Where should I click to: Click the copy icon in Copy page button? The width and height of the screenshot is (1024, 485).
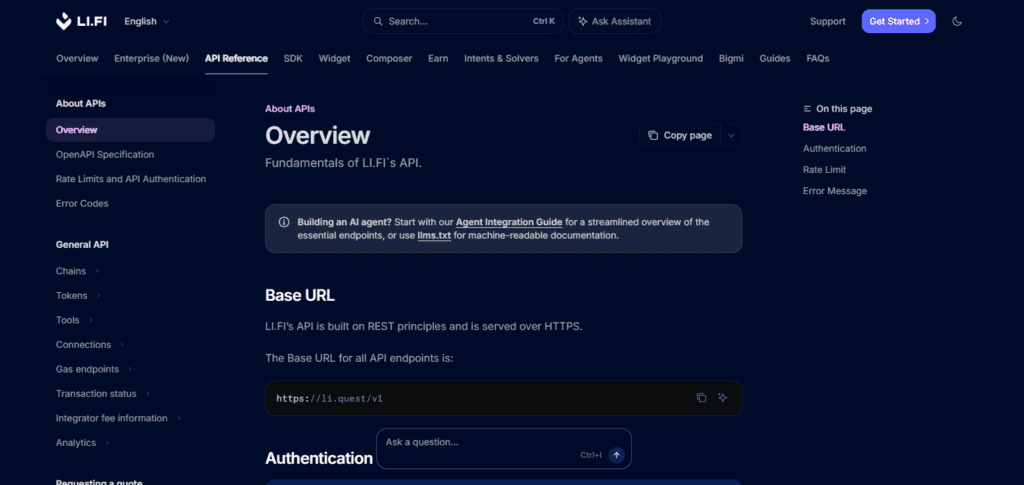(x=653, y=135)
